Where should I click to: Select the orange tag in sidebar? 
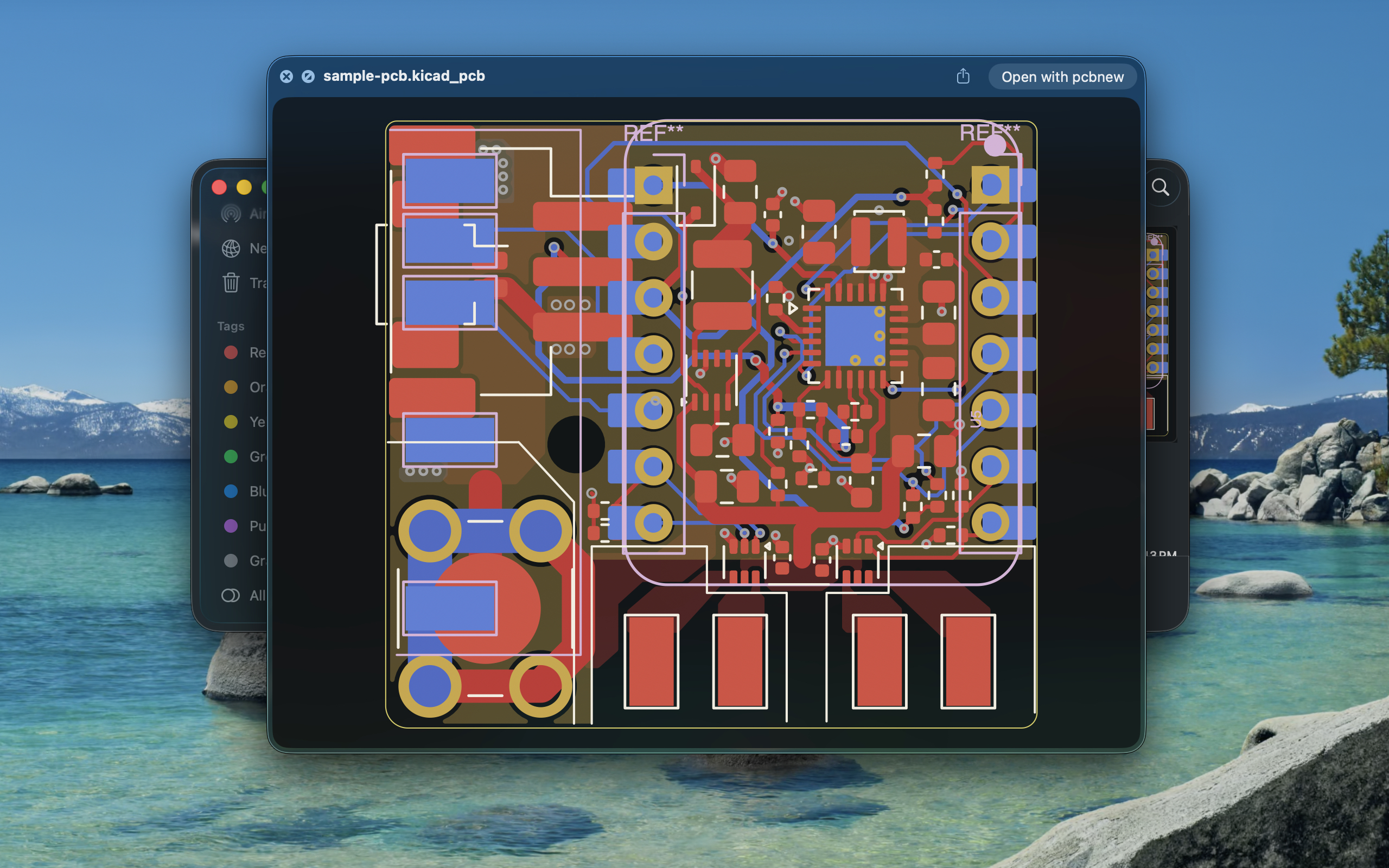click(231, 387)
